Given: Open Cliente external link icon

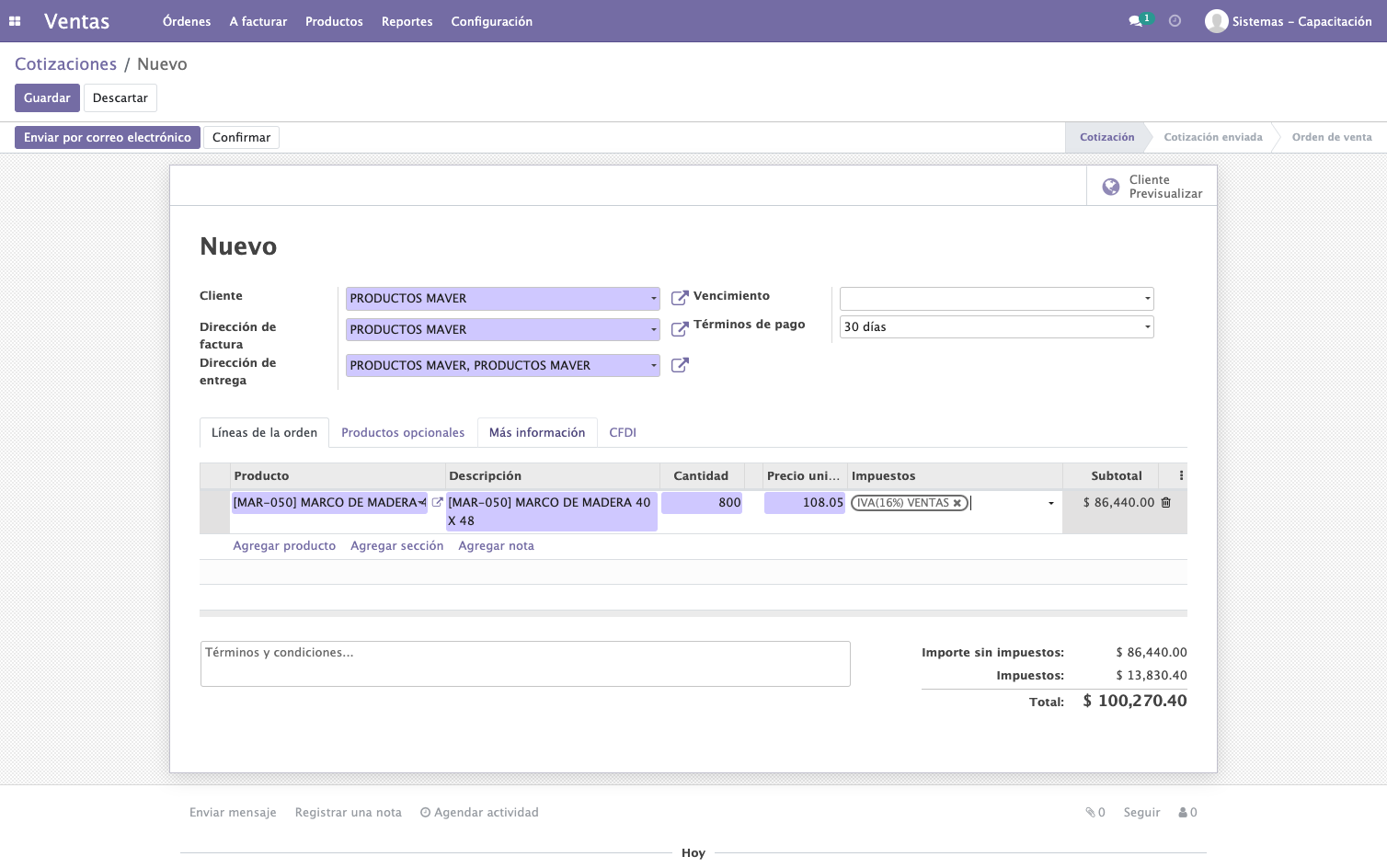Looking at the screenshot, I should coord(680,298).
